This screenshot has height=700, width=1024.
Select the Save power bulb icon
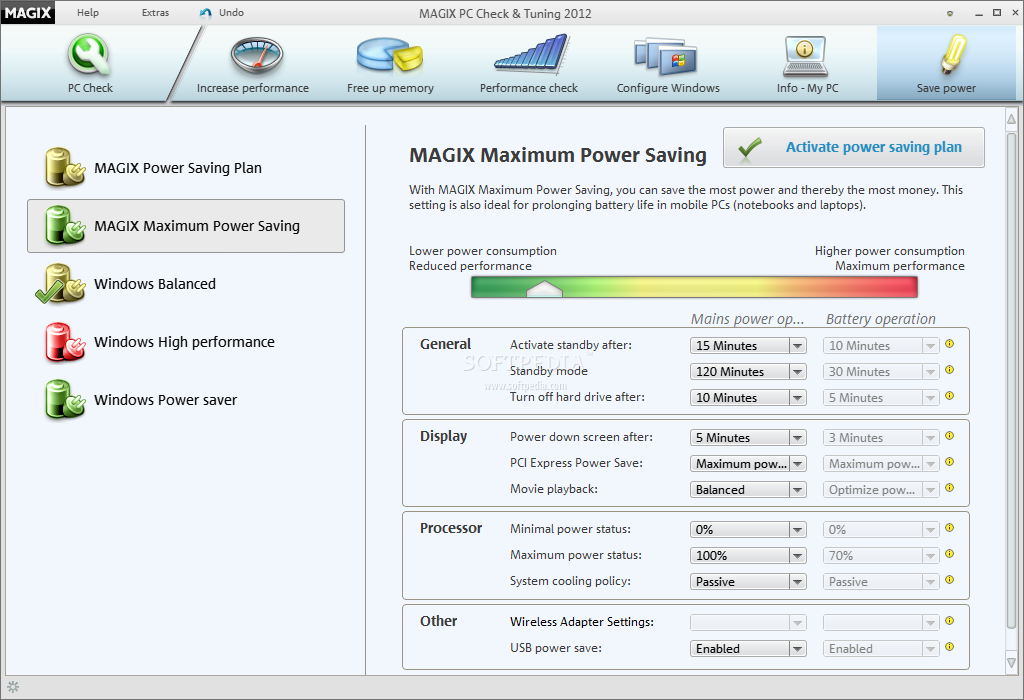[953, 54]
